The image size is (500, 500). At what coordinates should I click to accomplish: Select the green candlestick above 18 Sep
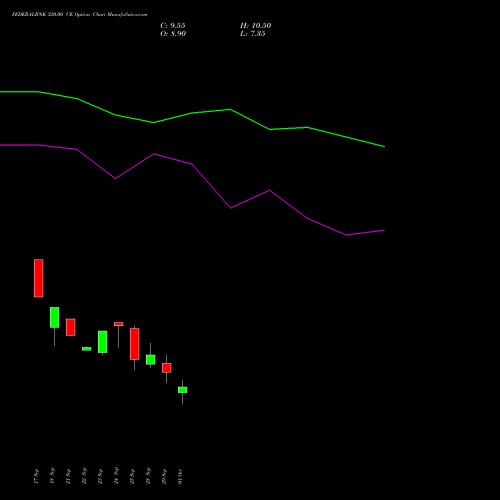(55, 317)
